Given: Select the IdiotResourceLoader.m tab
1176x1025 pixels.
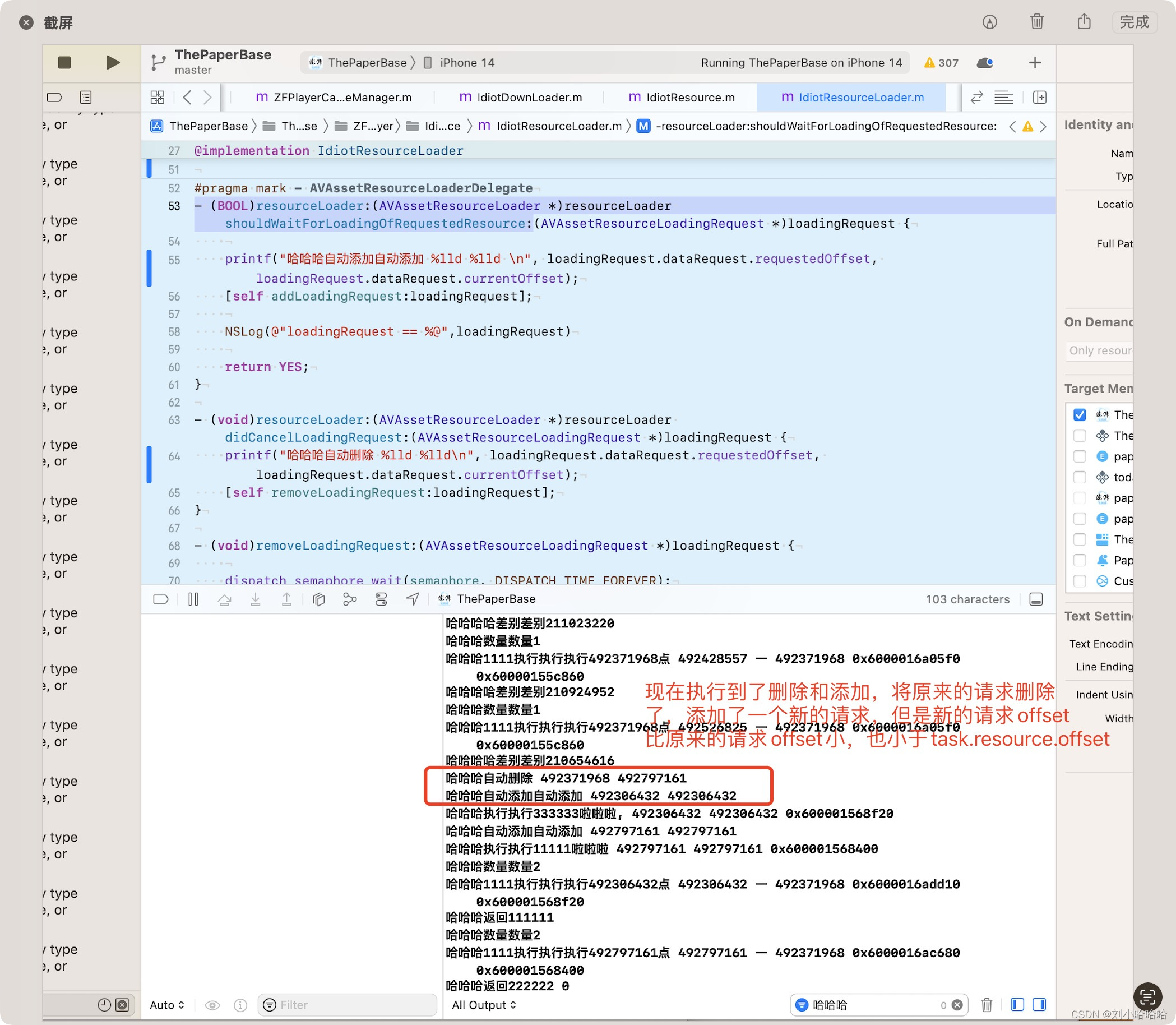Looking at the screenshot, I should point(861,96).
